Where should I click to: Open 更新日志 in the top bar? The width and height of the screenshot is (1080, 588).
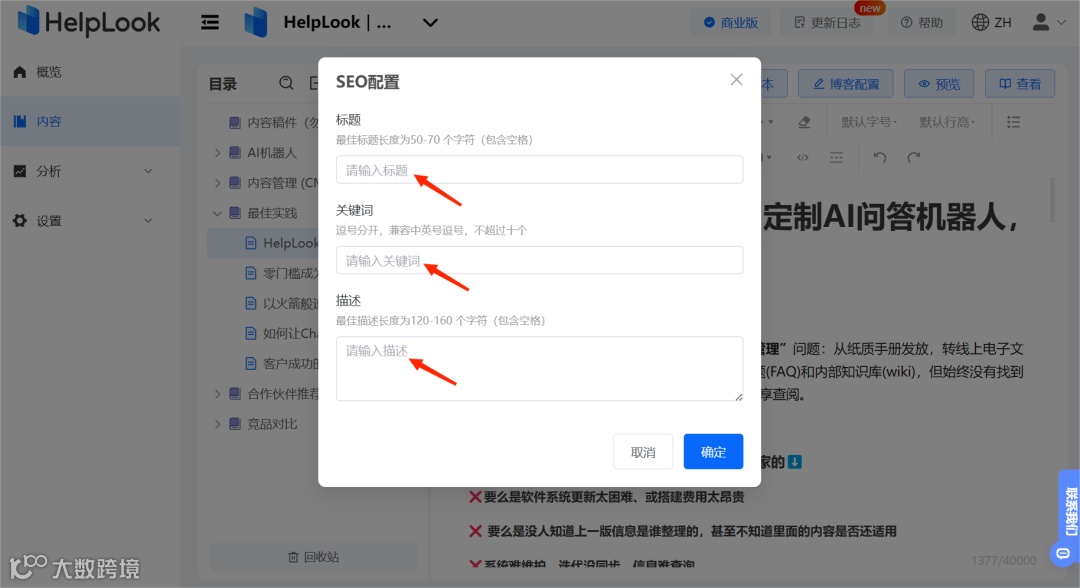pyautogui.click(x=827, y=21)
